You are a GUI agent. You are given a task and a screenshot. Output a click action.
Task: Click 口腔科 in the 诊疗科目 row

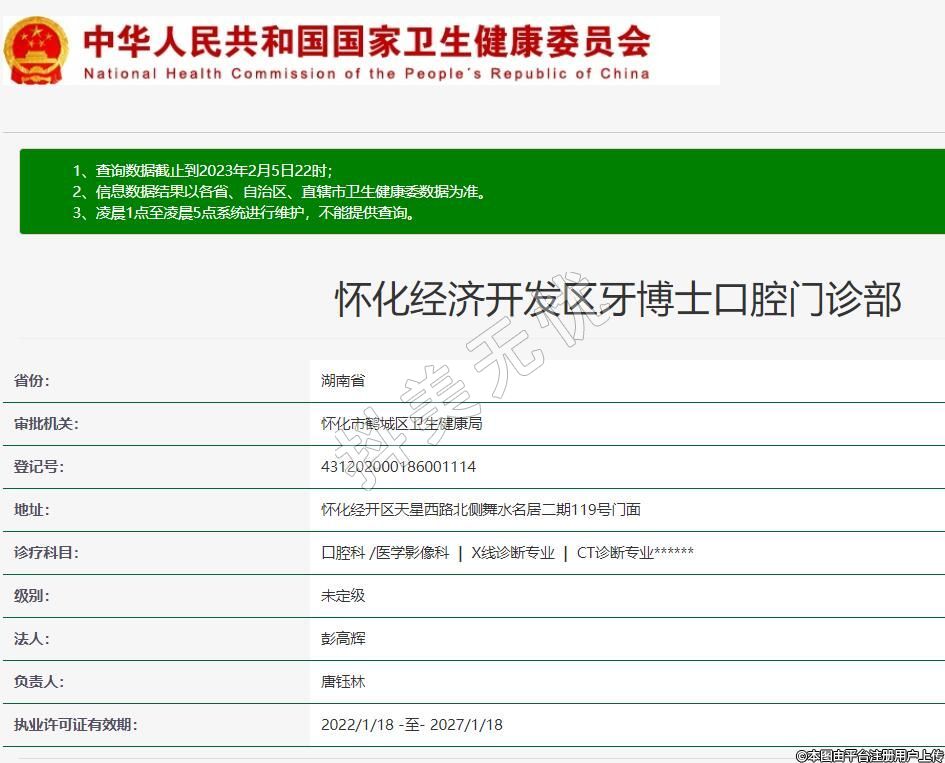343,553
